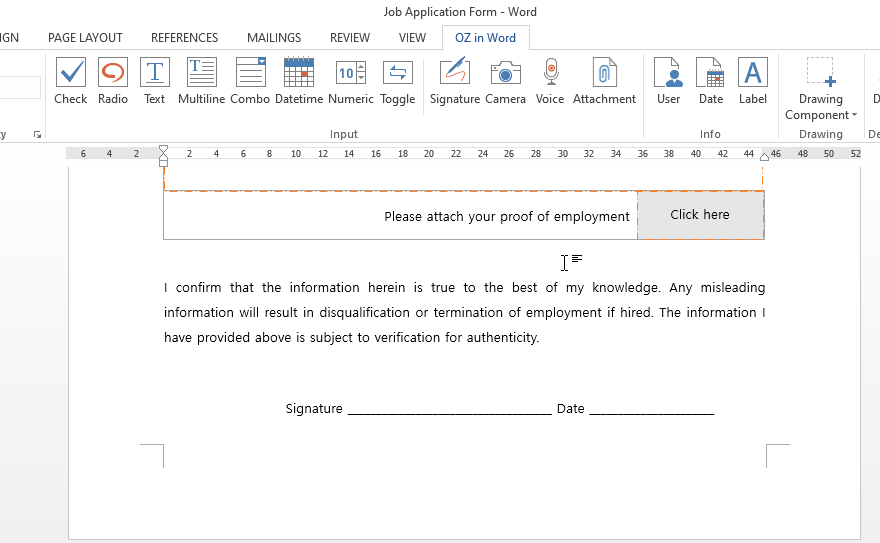Switch to the REVIEW tab
The width and height of the screenshot is (880, 543).
click(350, 38)
